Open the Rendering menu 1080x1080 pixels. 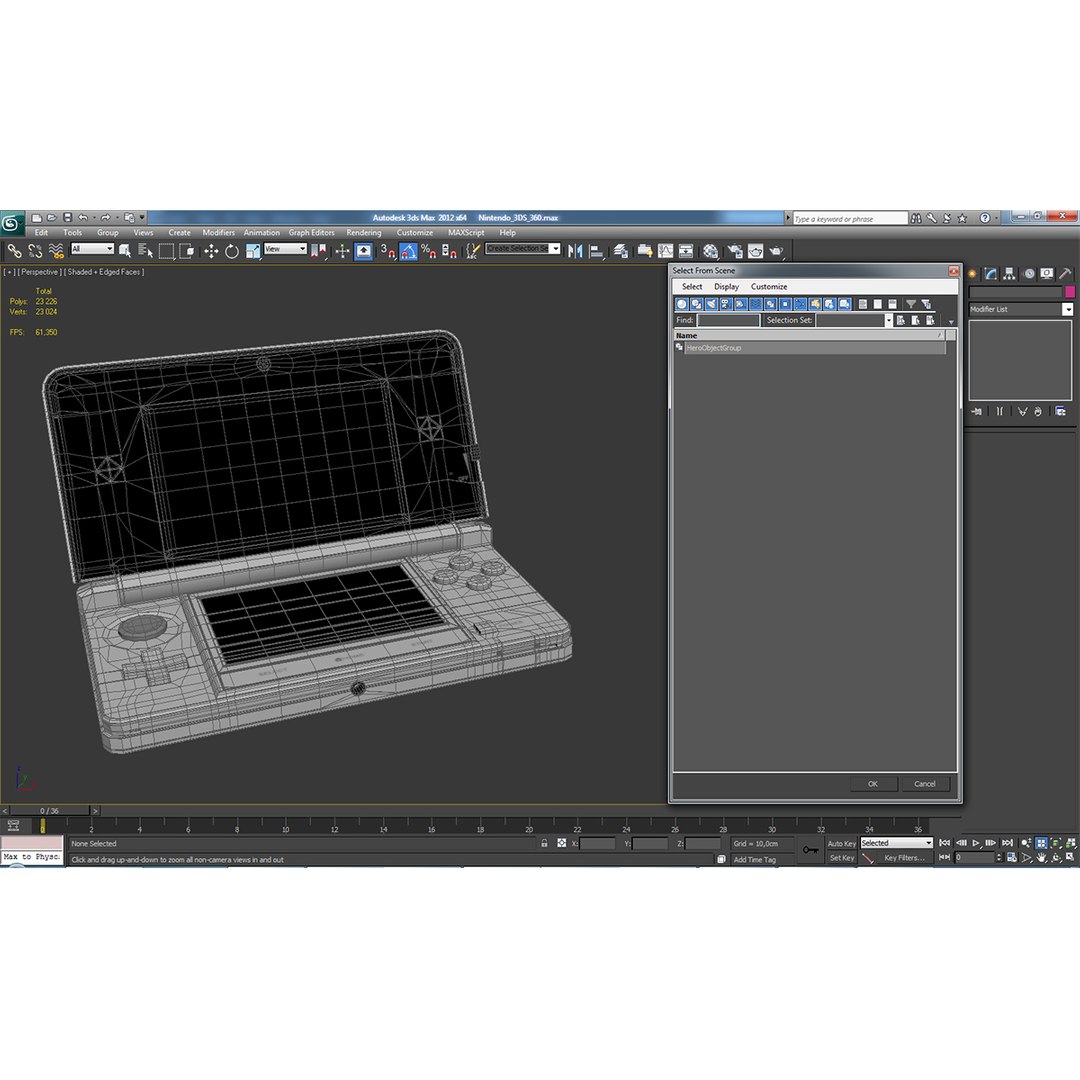click(x=364, y=233)
